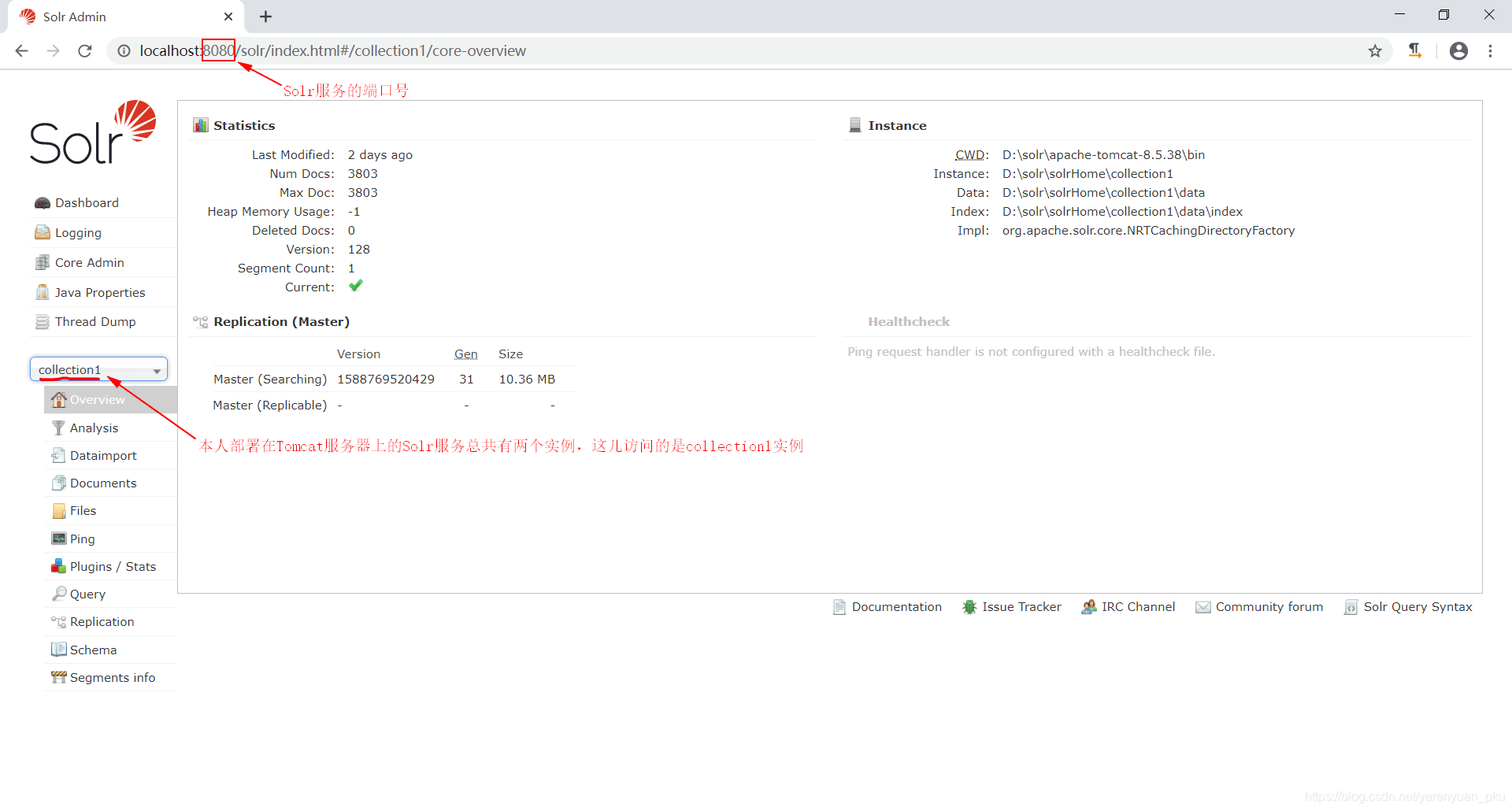Open a new browser tab
The image size is (1512, 811).
point(266,17)
